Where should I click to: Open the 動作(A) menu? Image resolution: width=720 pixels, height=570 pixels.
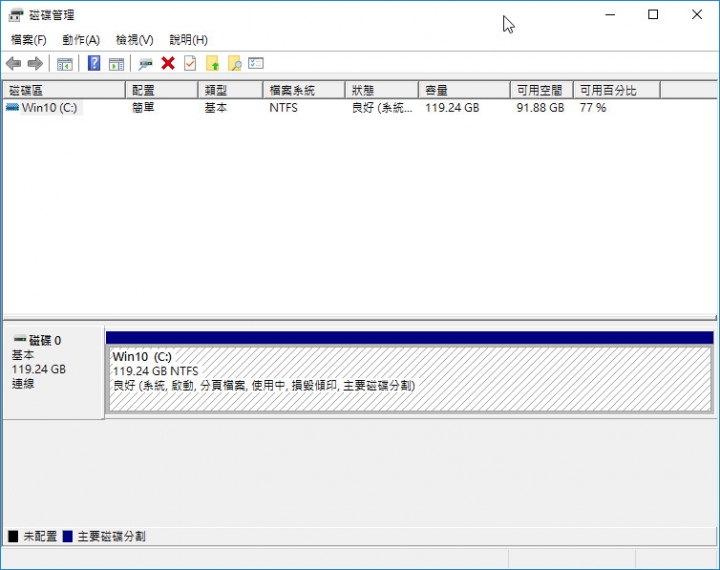pos(81,40)
